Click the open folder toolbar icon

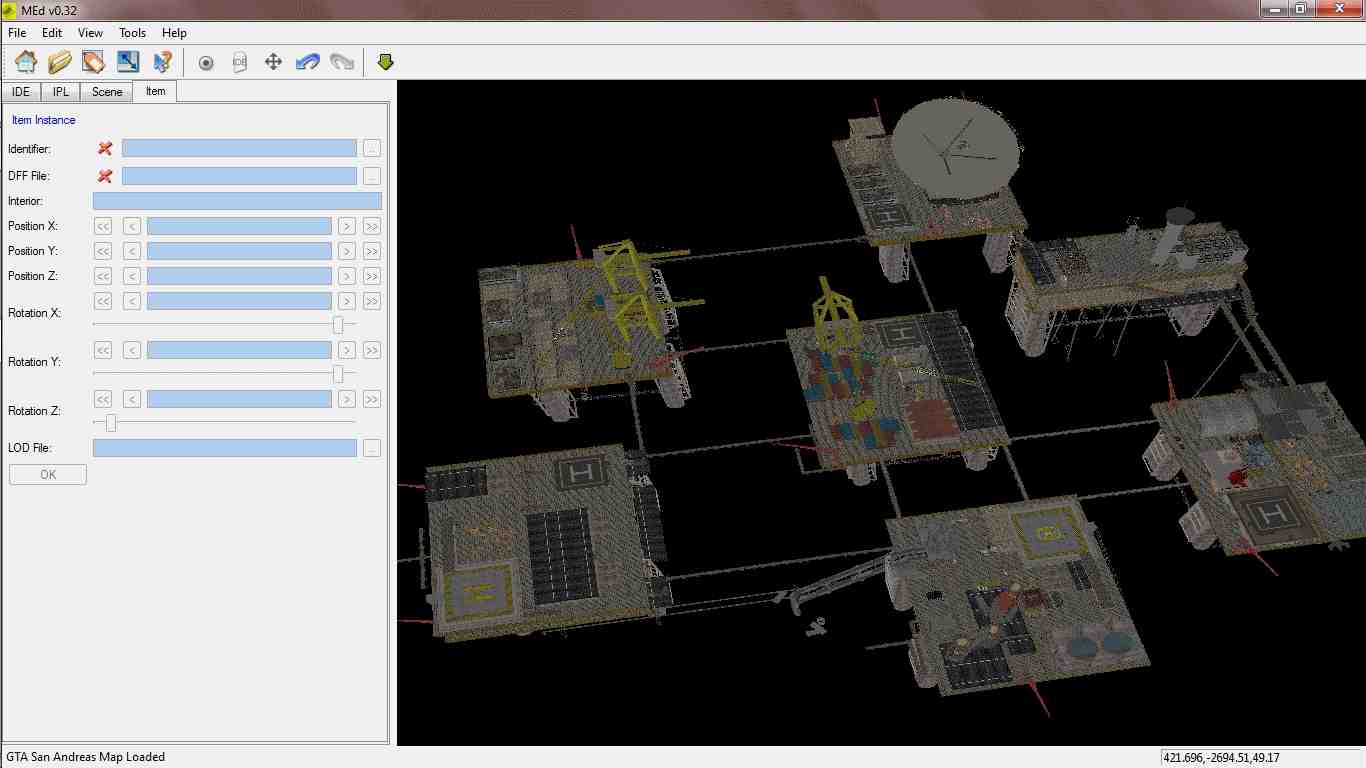tap(60, 62)
